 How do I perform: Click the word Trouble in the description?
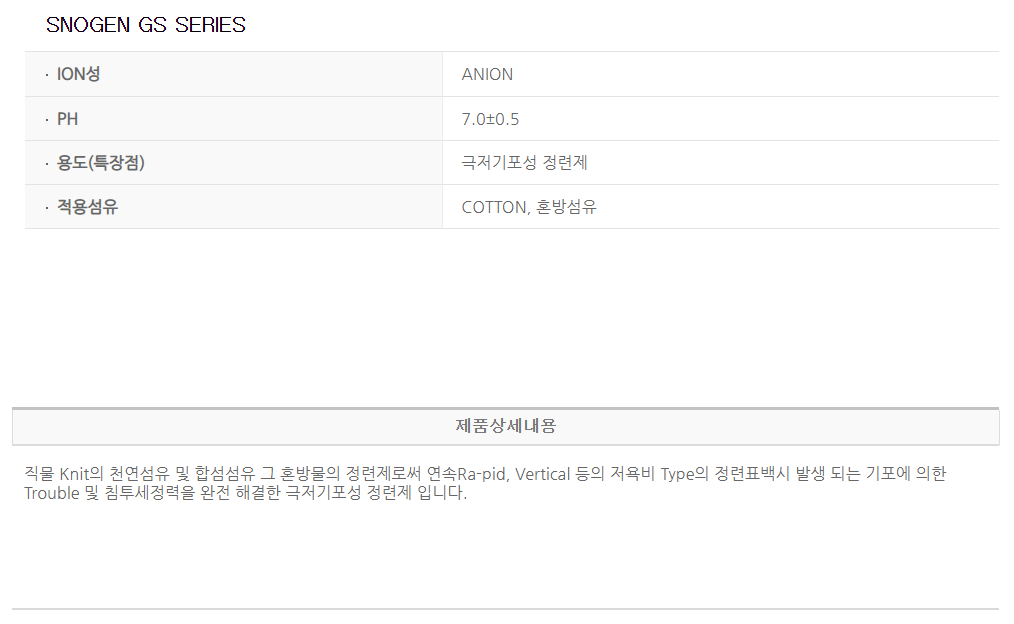(52, 493)
